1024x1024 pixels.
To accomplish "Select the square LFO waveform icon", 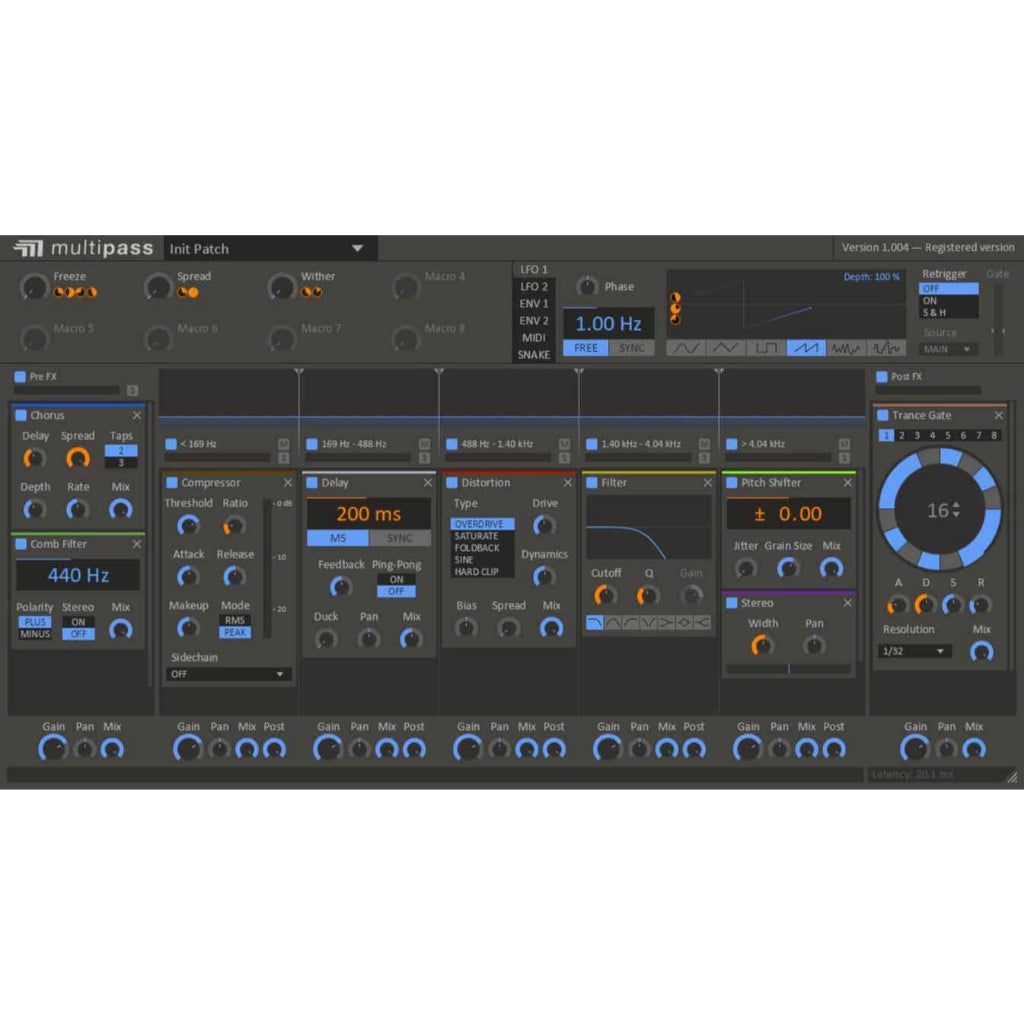I will pyautogui.click(x=767, y=347).
